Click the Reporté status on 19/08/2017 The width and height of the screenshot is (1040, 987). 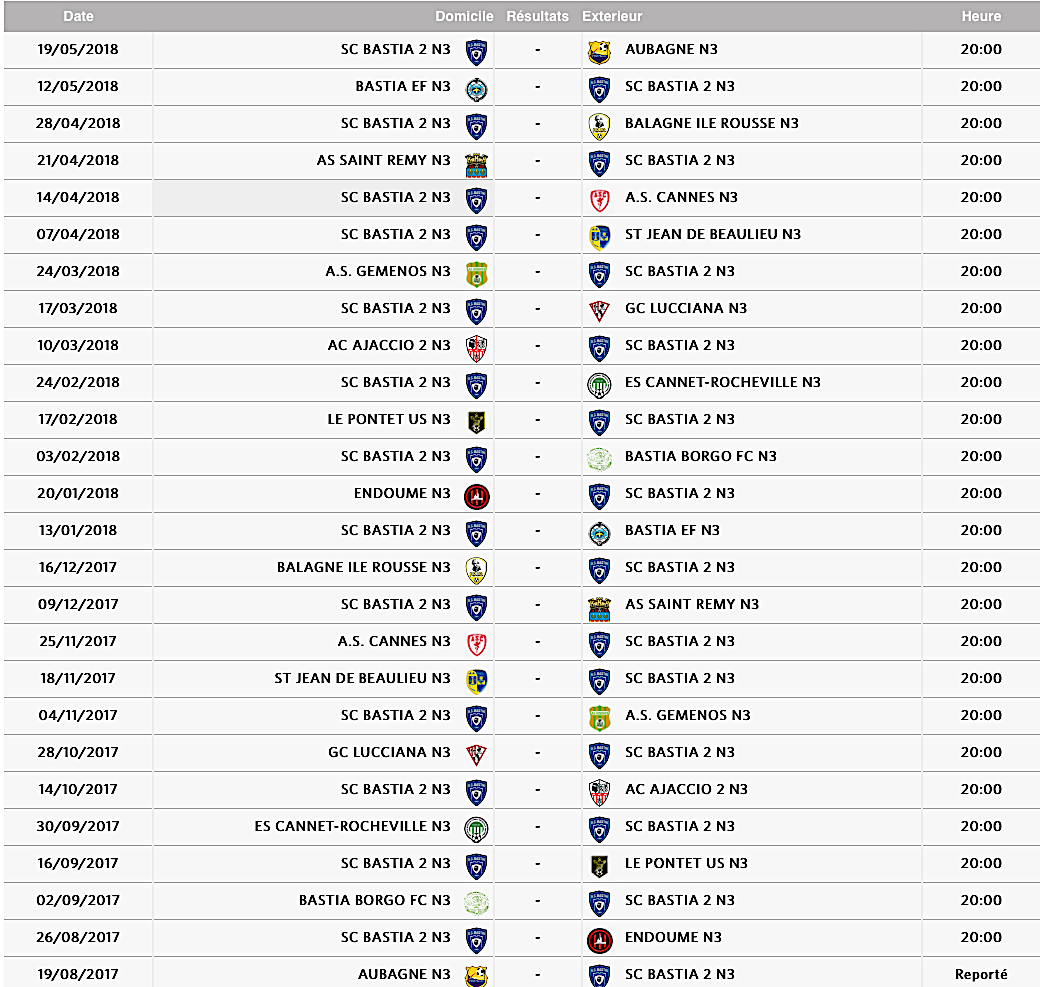(981, 974)
